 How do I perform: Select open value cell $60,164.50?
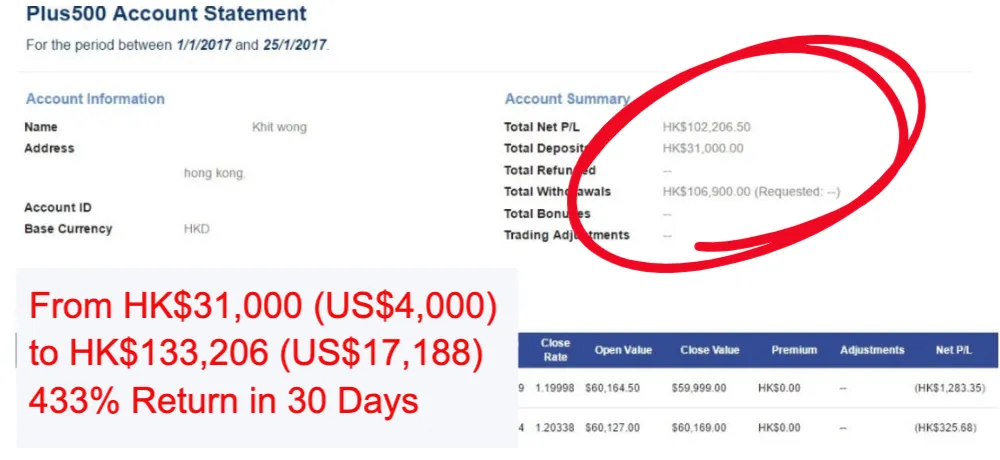tap(612, 388)
